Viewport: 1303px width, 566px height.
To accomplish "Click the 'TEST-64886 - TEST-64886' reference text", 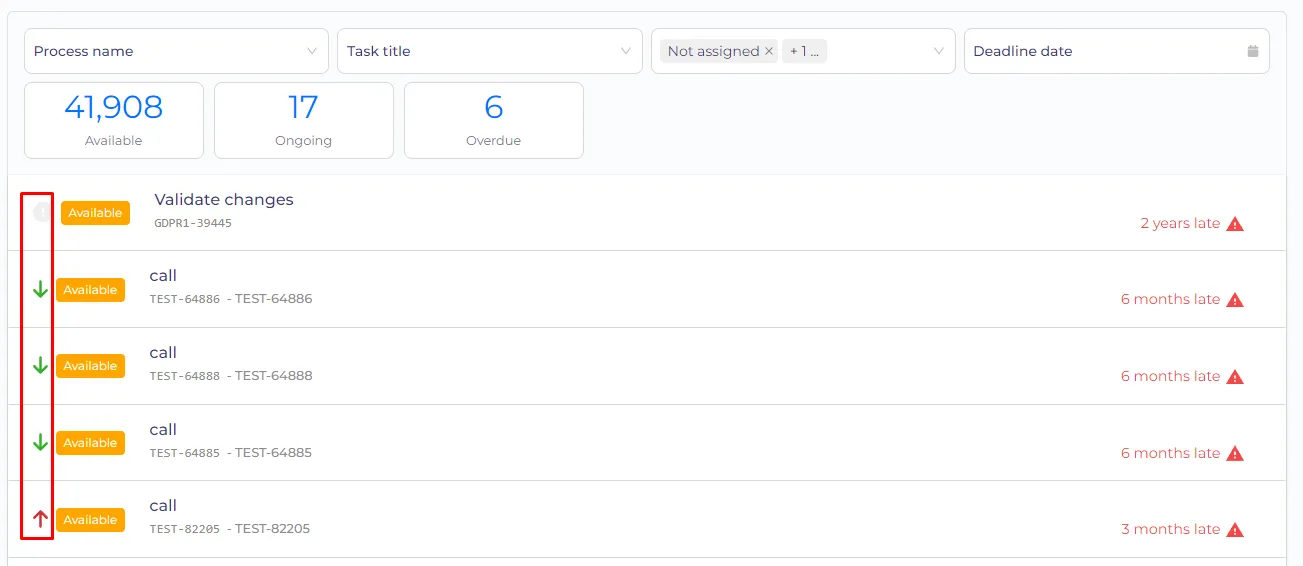I will point(231,299).
